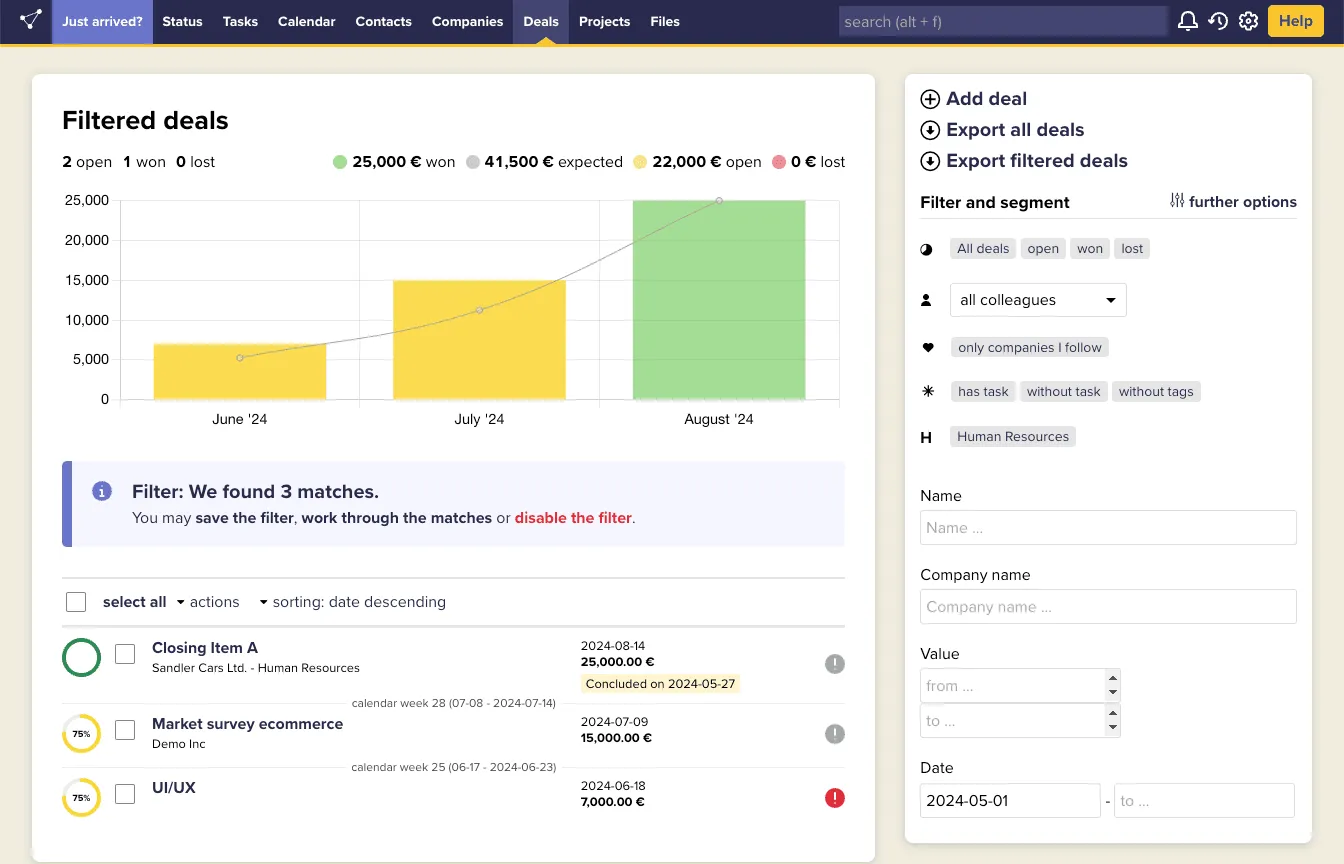Click the grey alert icon on Closing Item A

835,664
